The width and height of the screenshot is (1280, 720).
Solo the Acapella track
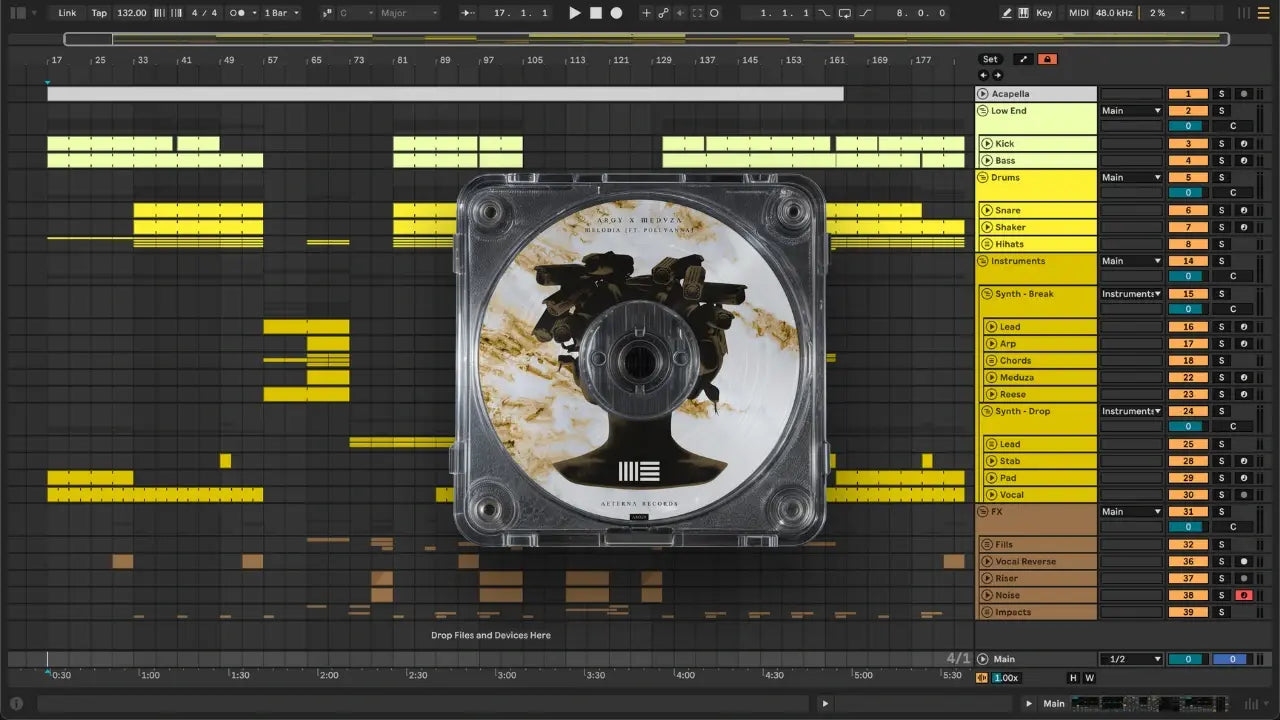1220,94
